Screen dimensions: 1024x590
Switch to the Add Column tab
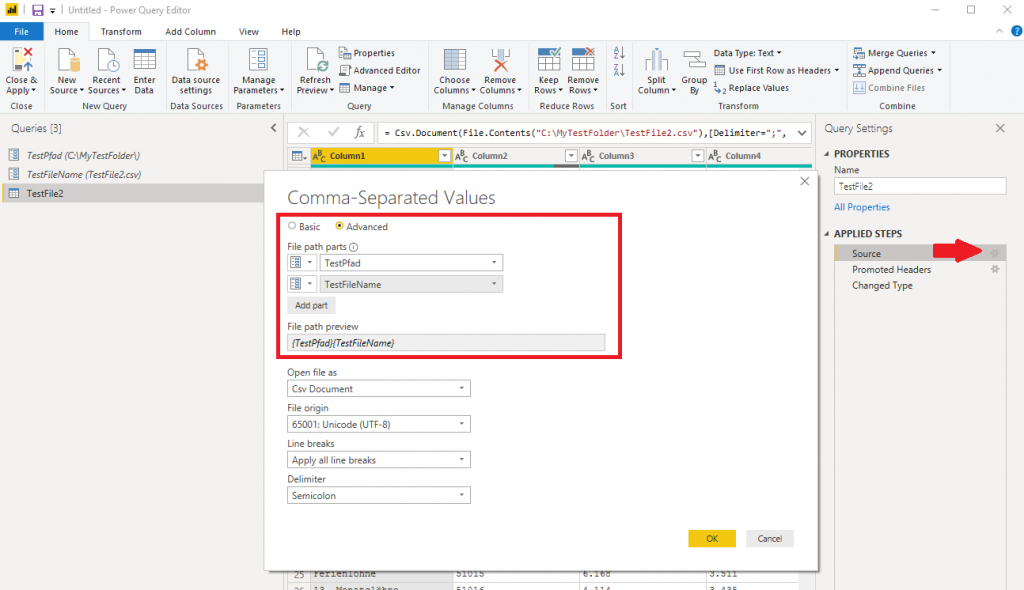point(190,31)
